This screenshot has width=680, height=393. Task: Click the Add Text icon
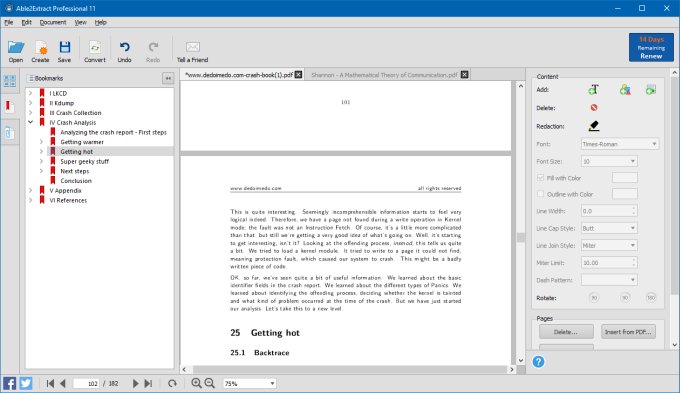(593, 90)
